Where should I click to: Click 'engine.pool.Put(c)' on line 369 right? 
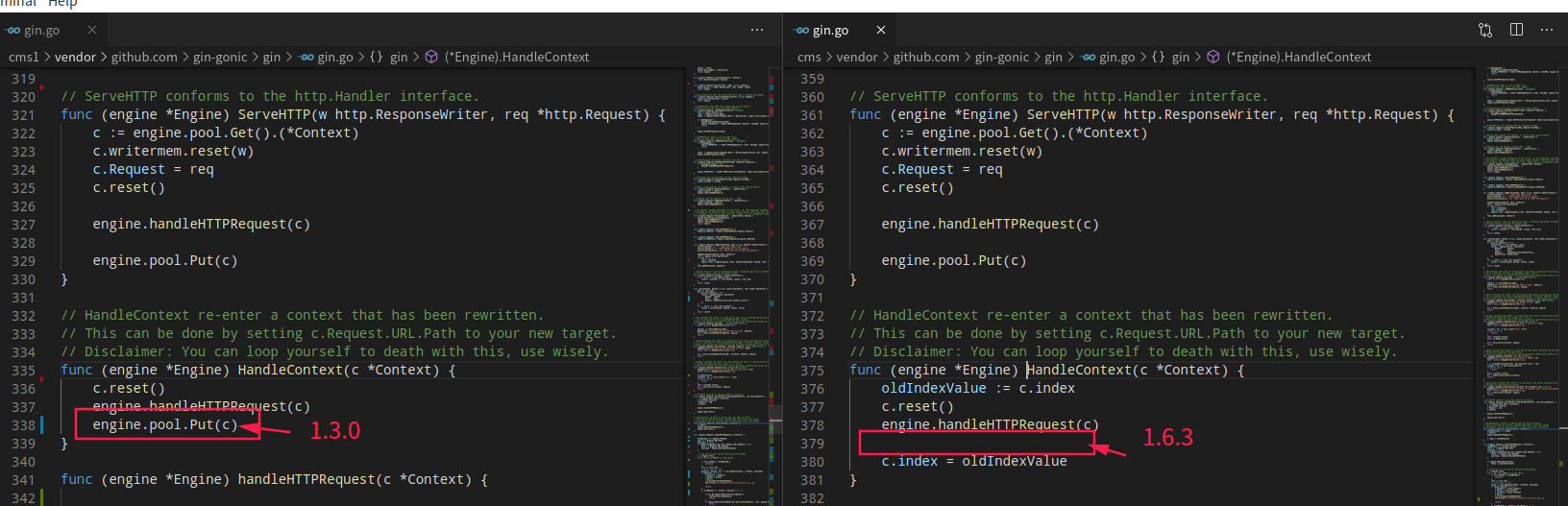954,260
